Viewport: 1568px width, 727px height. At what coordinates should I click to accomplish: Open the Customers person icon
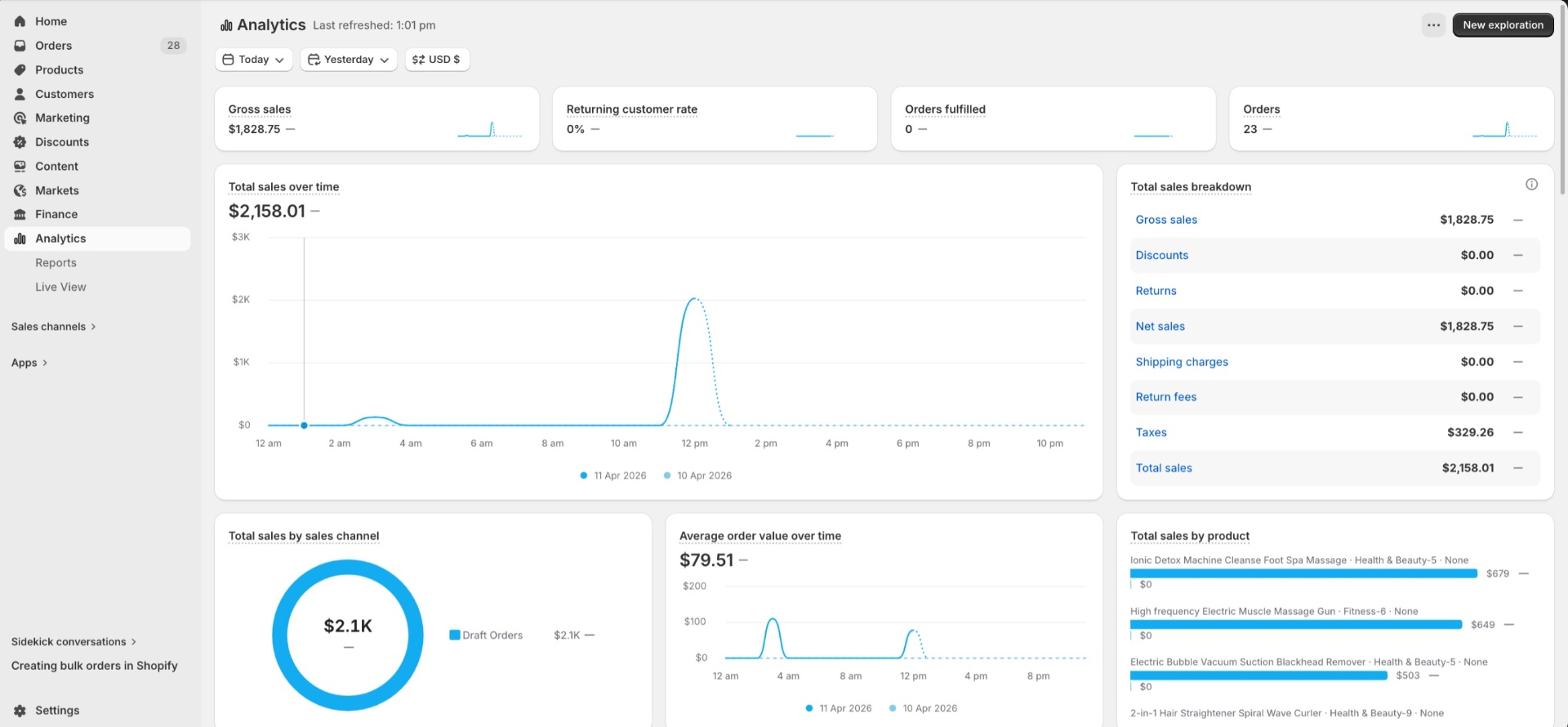point(20,94)
